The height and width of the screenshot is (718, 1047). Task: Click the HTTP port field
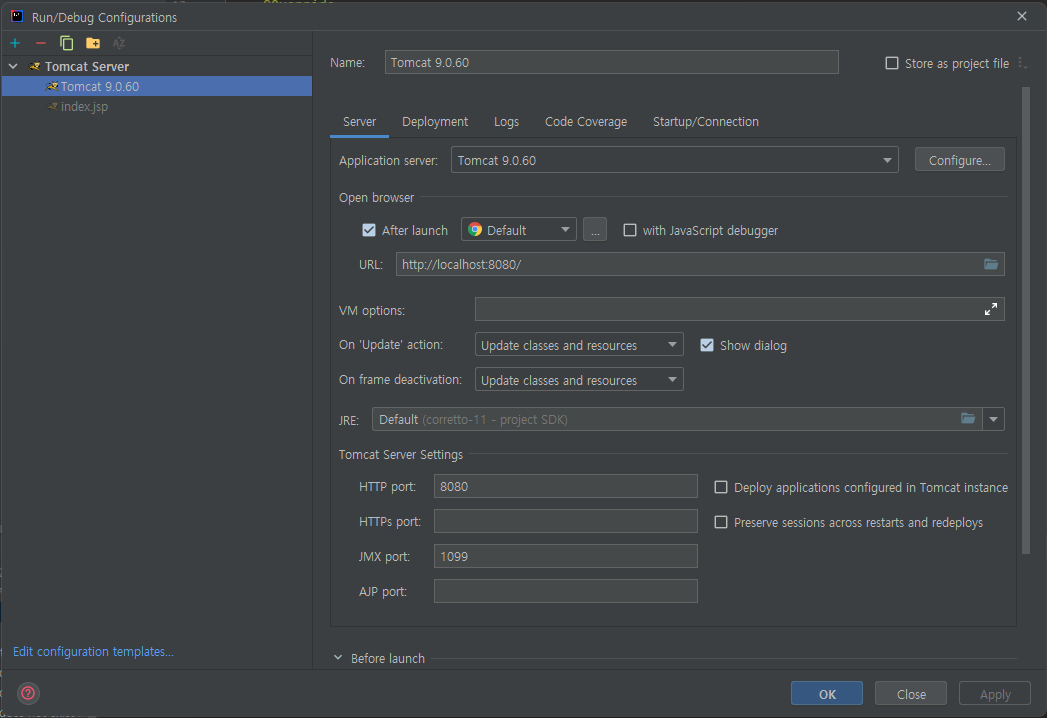(566, 486)
